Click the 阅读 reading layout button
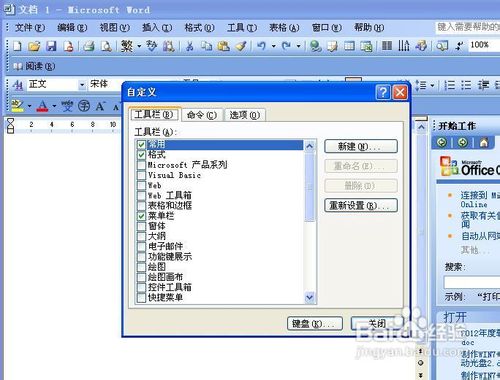Screen dimensions: 500x380 34,66
